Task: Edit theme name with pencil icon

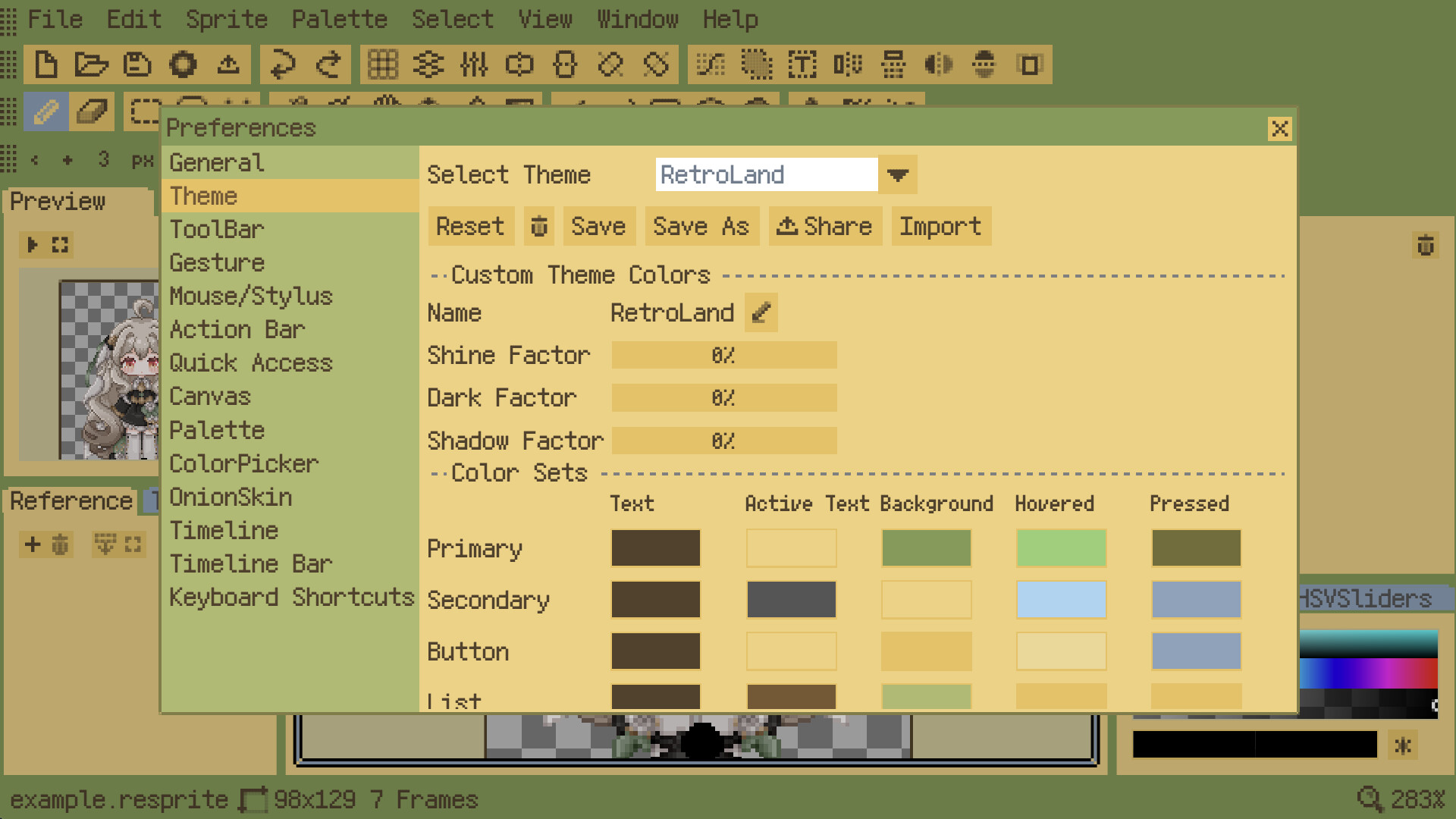Action: (761, 312)
